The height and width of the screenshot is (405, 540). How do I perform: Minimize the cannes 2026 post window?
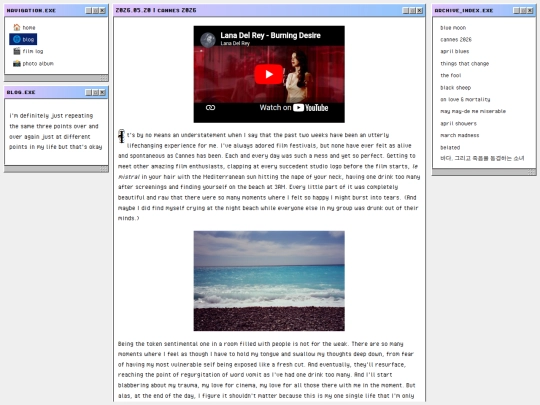tap(406, 11)
